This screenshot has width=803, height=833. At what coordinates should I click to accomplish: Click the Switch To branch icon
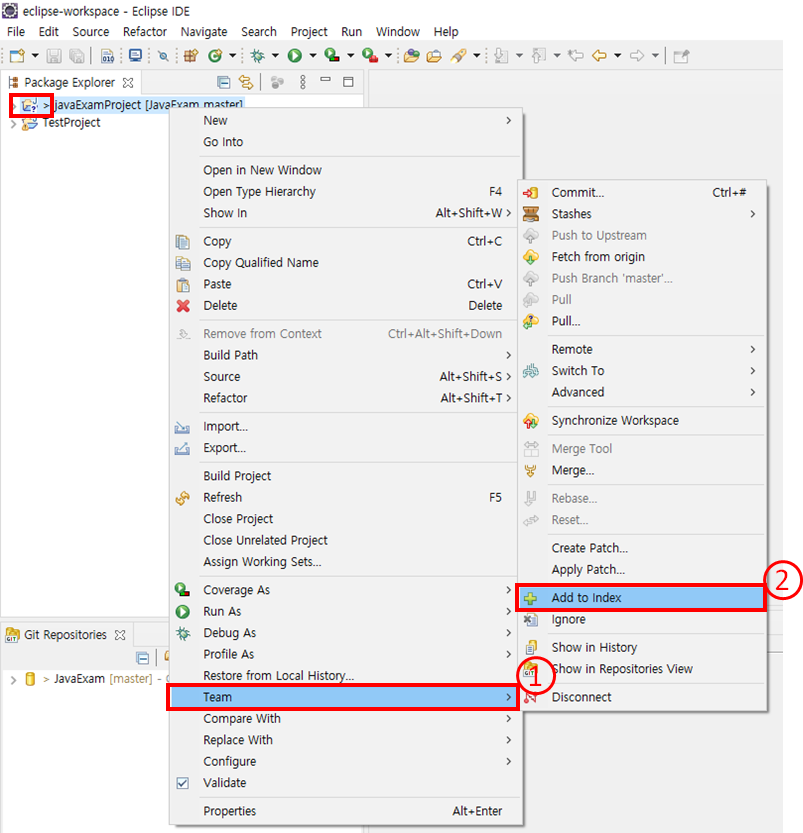coord(531,371)
